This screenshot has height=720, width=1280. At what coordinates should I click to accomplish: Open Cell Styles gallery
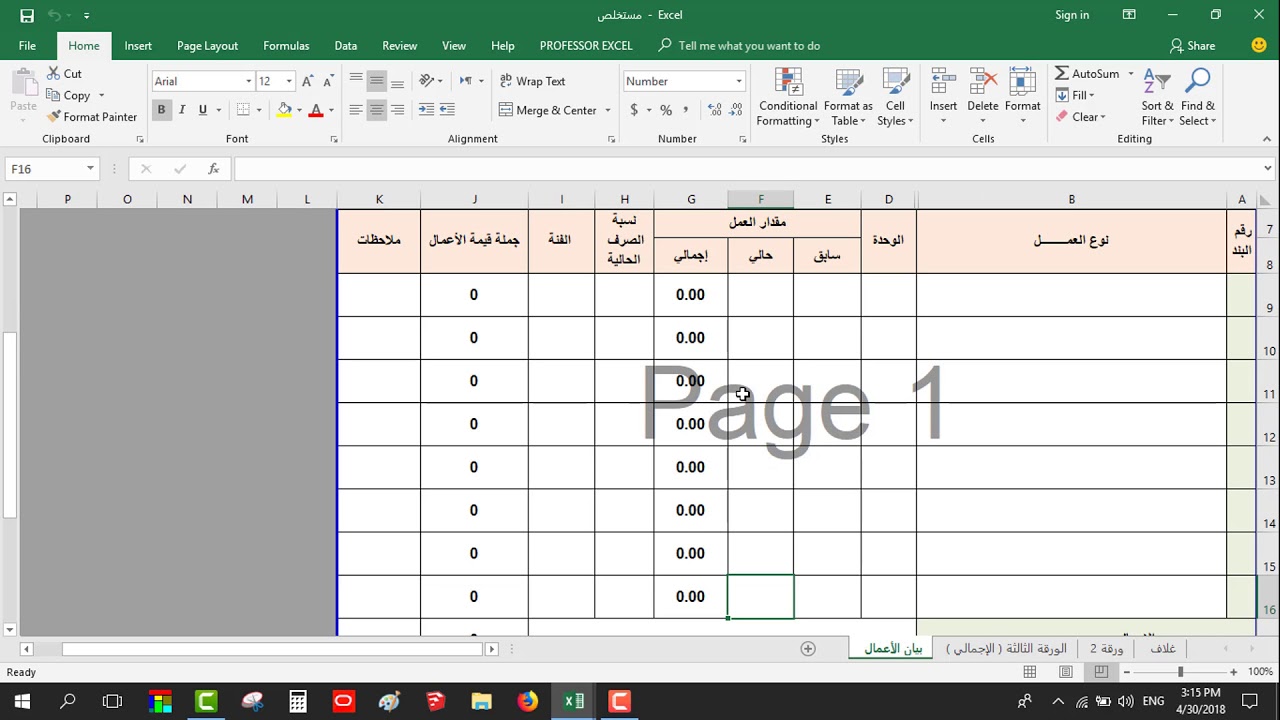point(895,98)
